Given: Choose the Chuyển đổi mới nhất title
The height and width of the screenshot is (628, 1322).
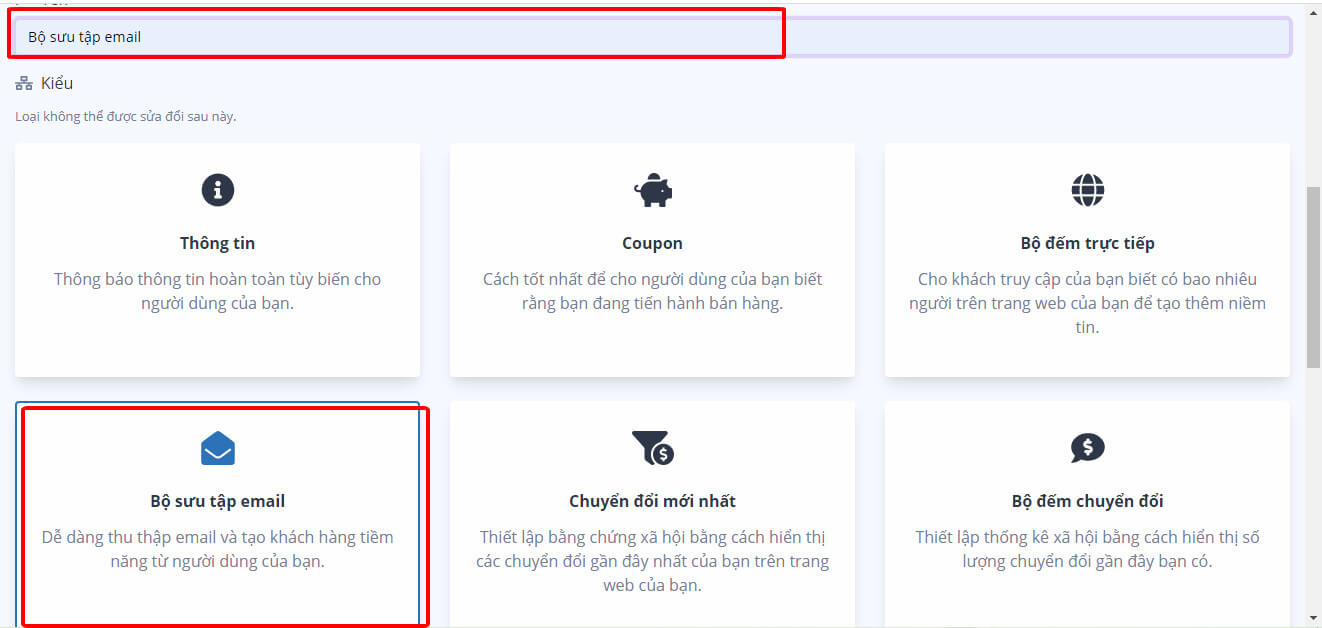Looking at the screenshot, I should coord(652,501).
